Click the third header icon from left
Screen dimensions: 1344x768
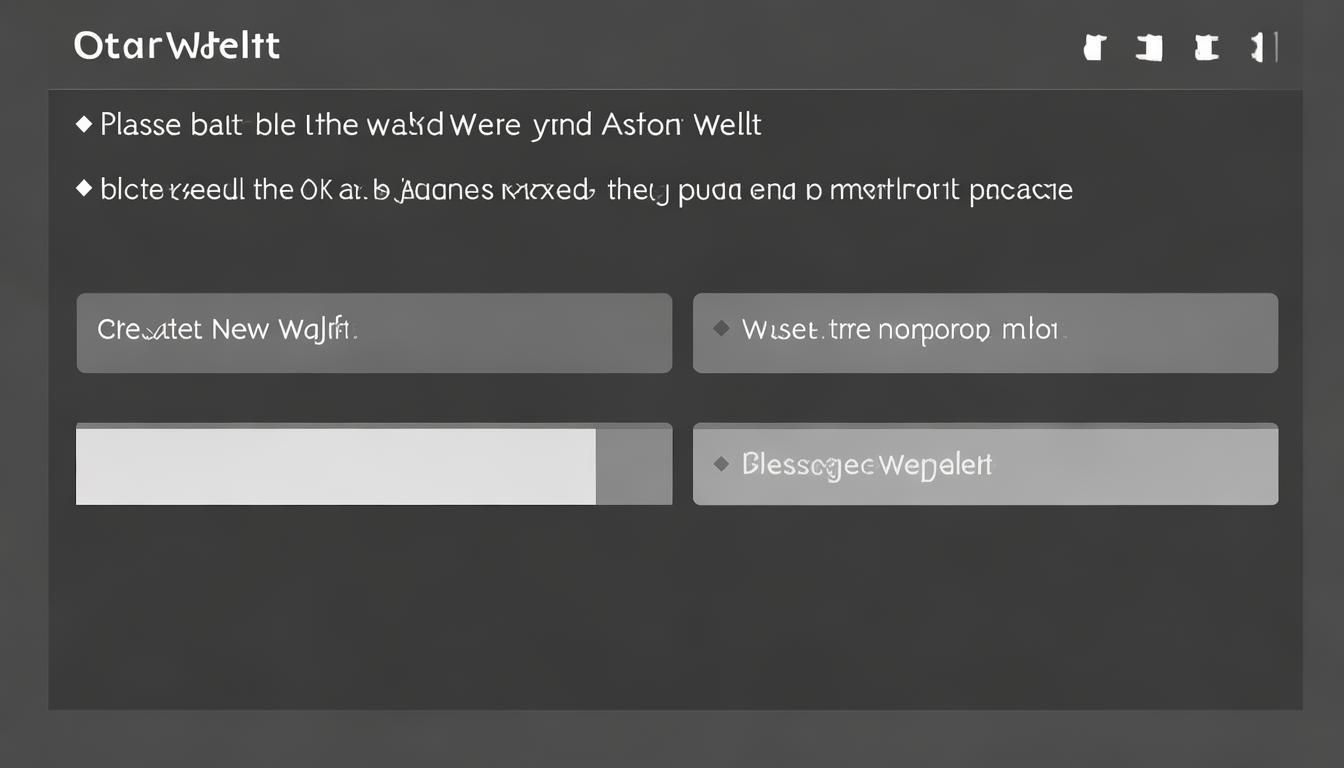[1208, 47]
